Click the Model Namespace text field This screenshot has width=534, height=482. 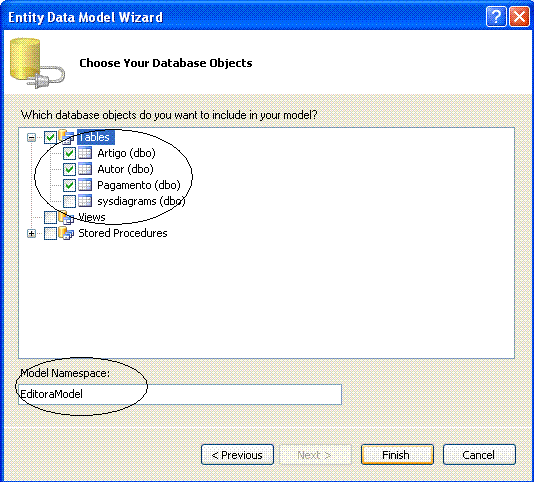tap(180, 394)
